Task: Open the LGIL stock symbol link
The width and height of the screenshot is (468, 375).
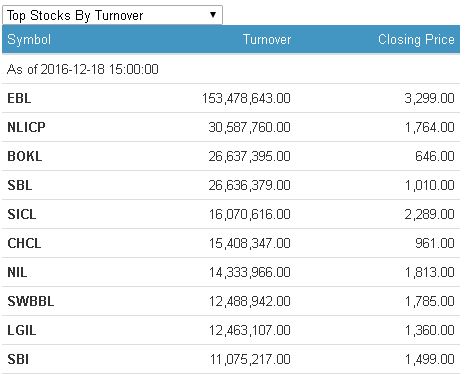Action: click(22, 330)
